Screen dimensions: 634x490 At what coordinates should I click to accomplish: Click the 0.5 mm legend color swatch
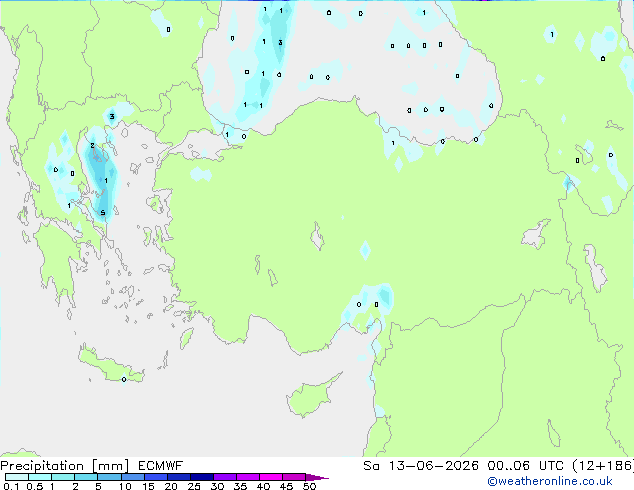pos(40,477)
